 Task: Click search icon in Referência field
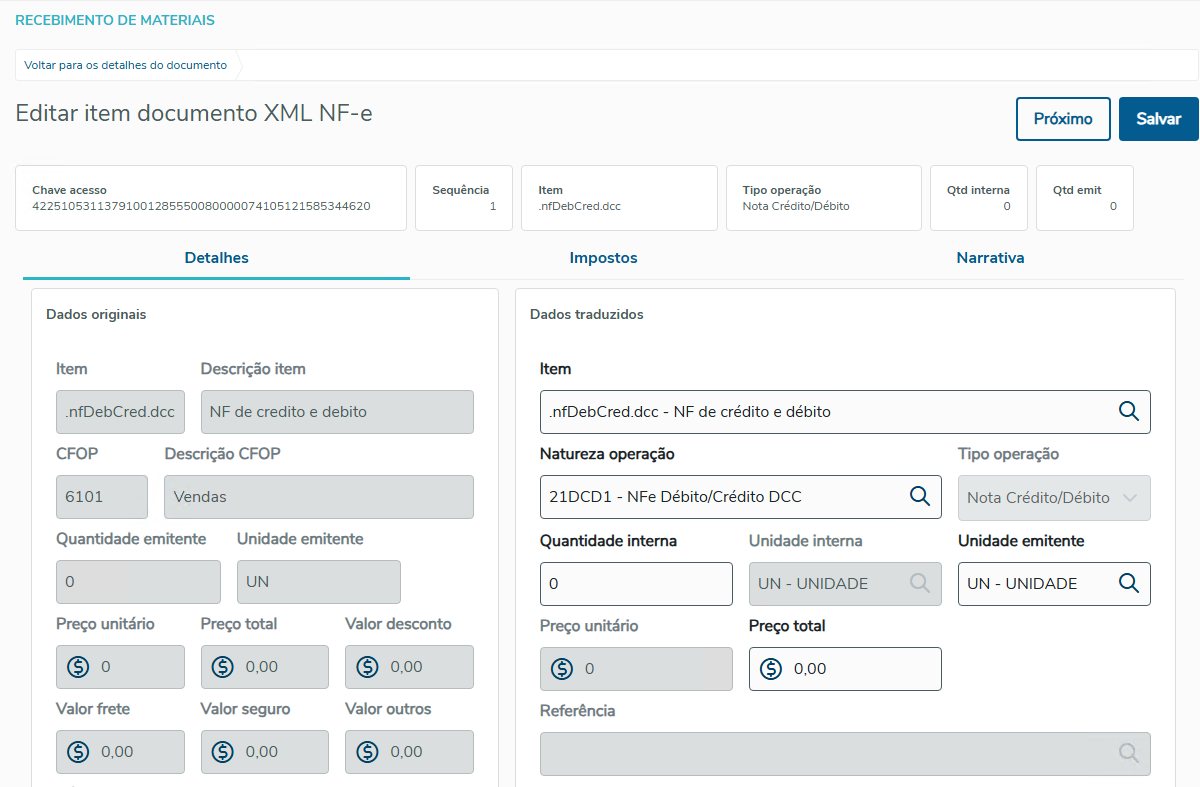[1128, 753]
